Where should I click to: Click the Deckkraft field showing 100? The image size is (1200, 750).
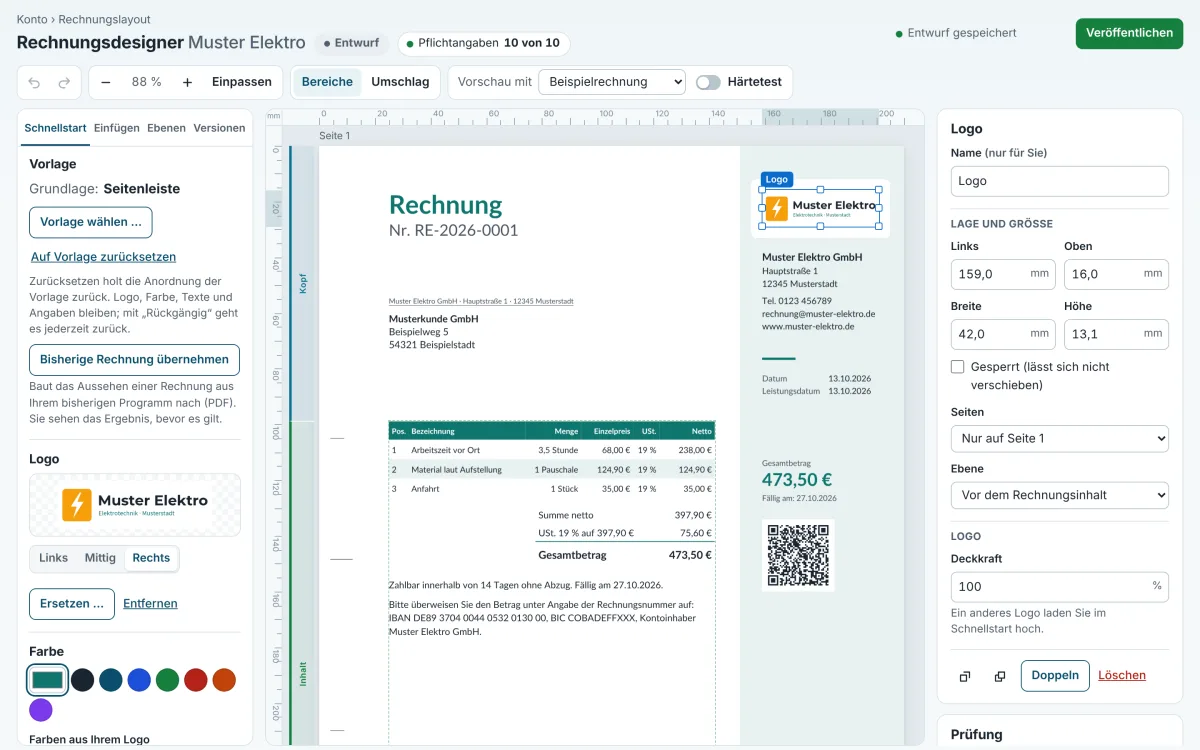pyautogui.click(x=1060, y=587)
